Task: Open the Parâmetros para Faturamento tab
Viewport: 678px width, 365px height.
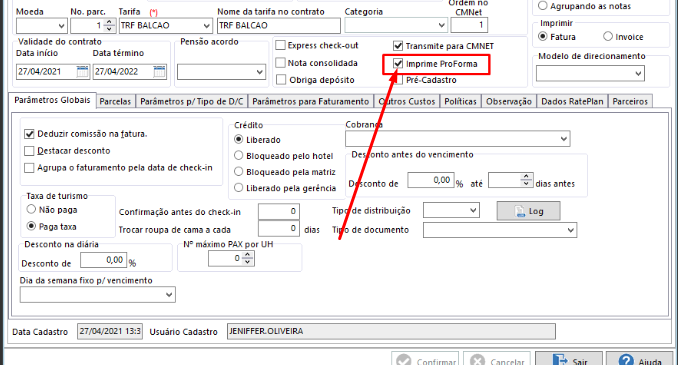Action: 310,102
